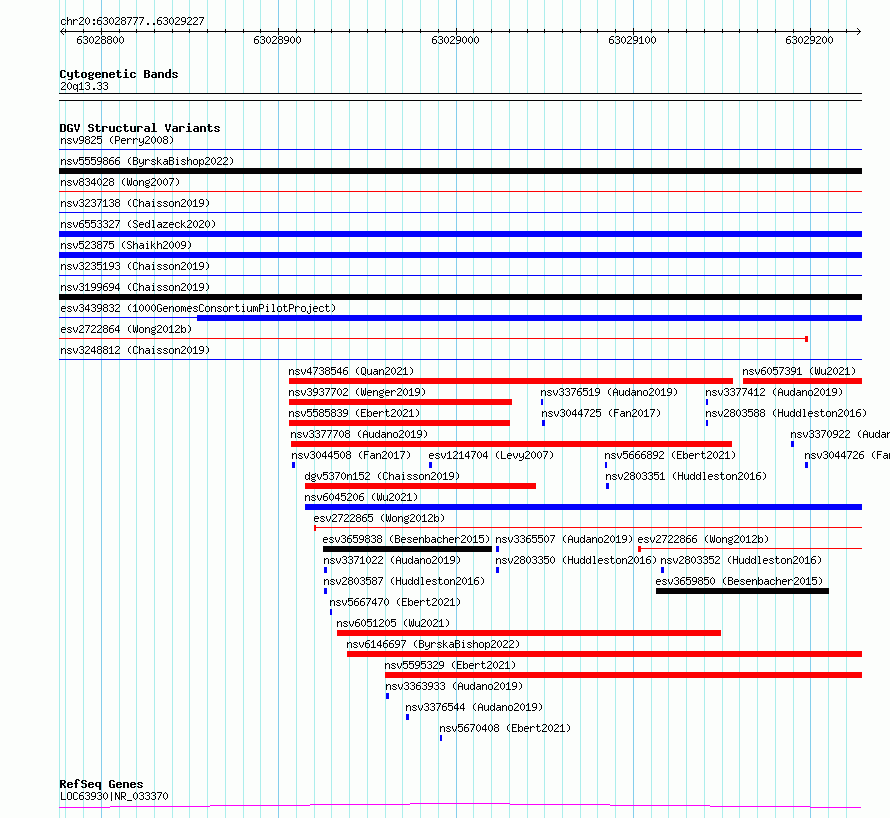The height and width of the screenshot is (818, 890).
Task: Click esv3659838 (Besenbacher2015) label
Action: point(406,539)
